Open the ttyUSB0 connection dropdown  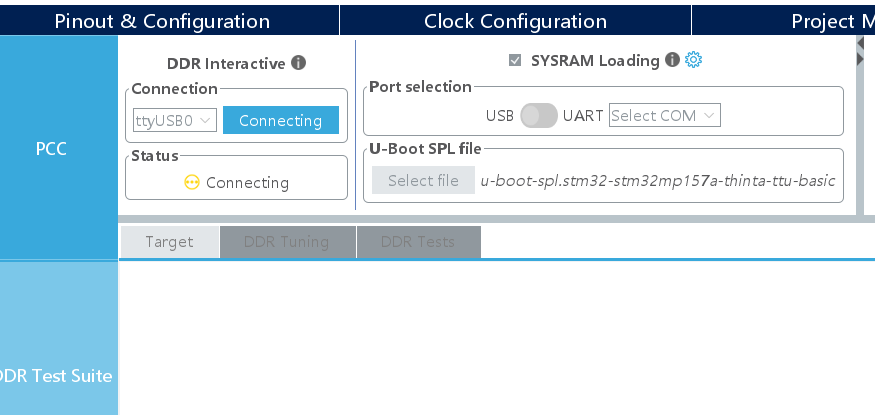(x=175, y=120)
